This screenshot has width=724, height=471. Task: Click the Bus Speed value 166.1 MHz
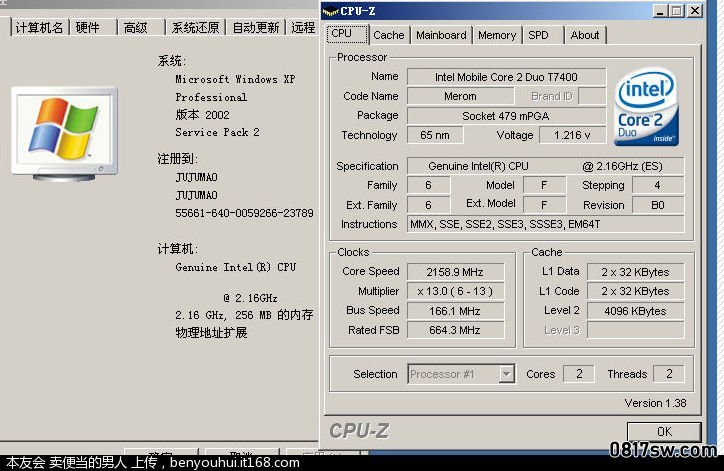(455, 311)
